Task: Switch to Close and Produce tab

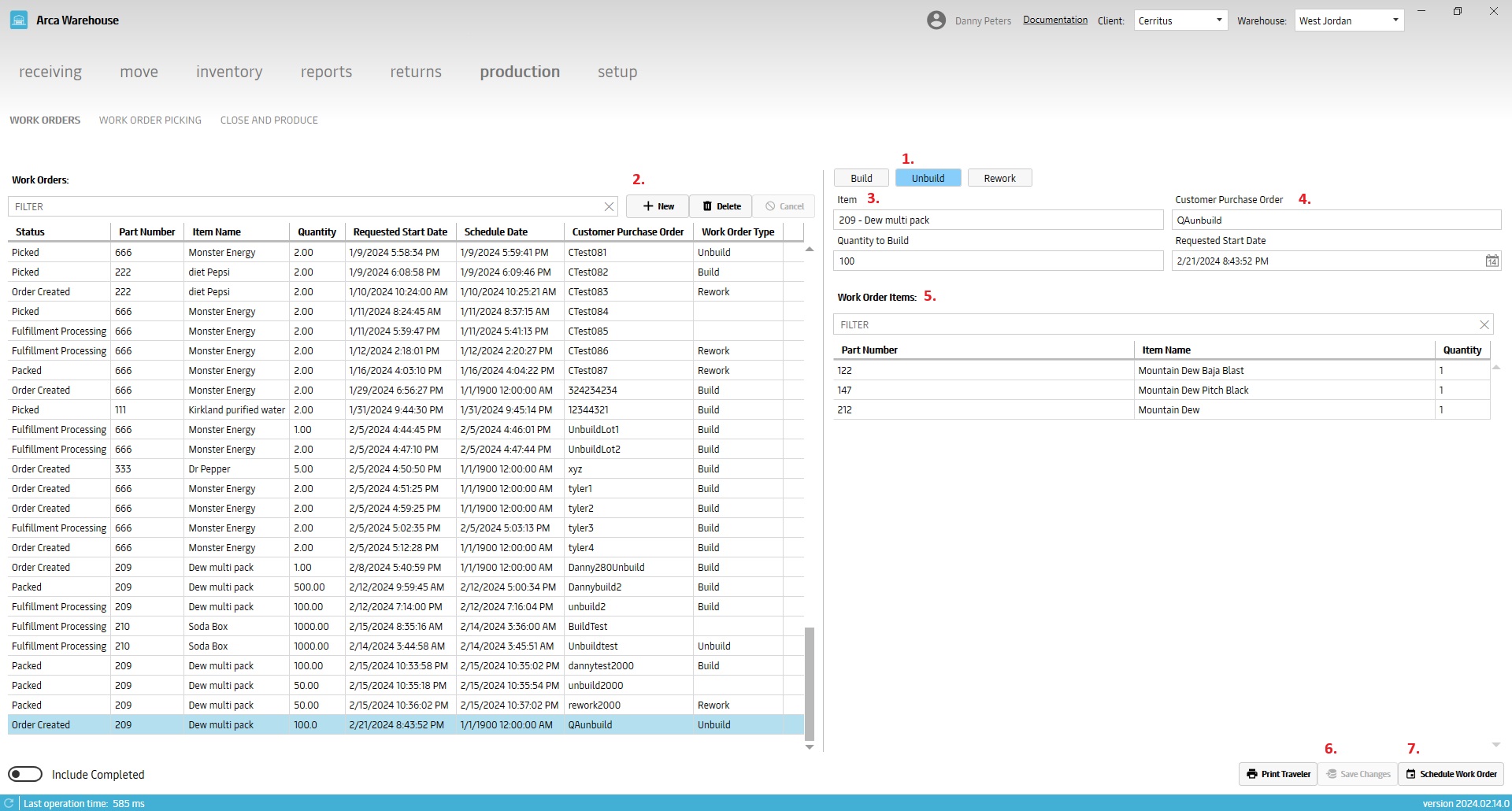Action: pyautogui.click(x=269, y=120)
